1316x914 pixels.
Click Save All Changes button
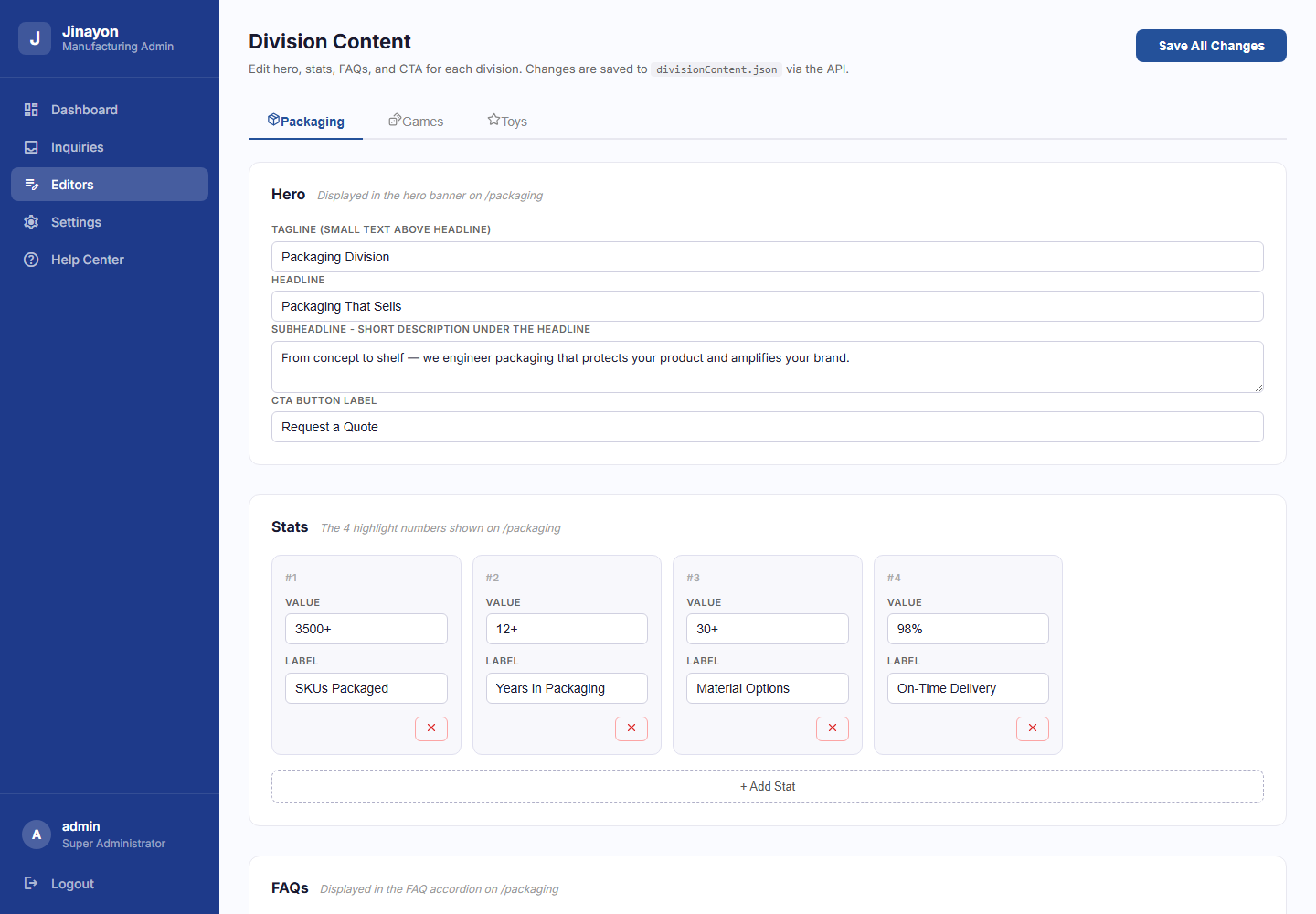tap(1211, 46)
